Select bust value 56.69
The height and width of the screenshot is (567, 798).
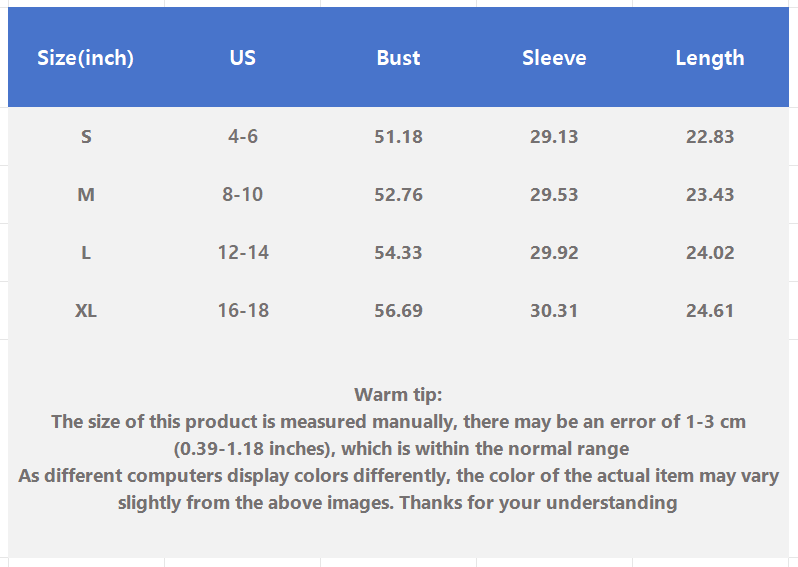tap(398, 310)
